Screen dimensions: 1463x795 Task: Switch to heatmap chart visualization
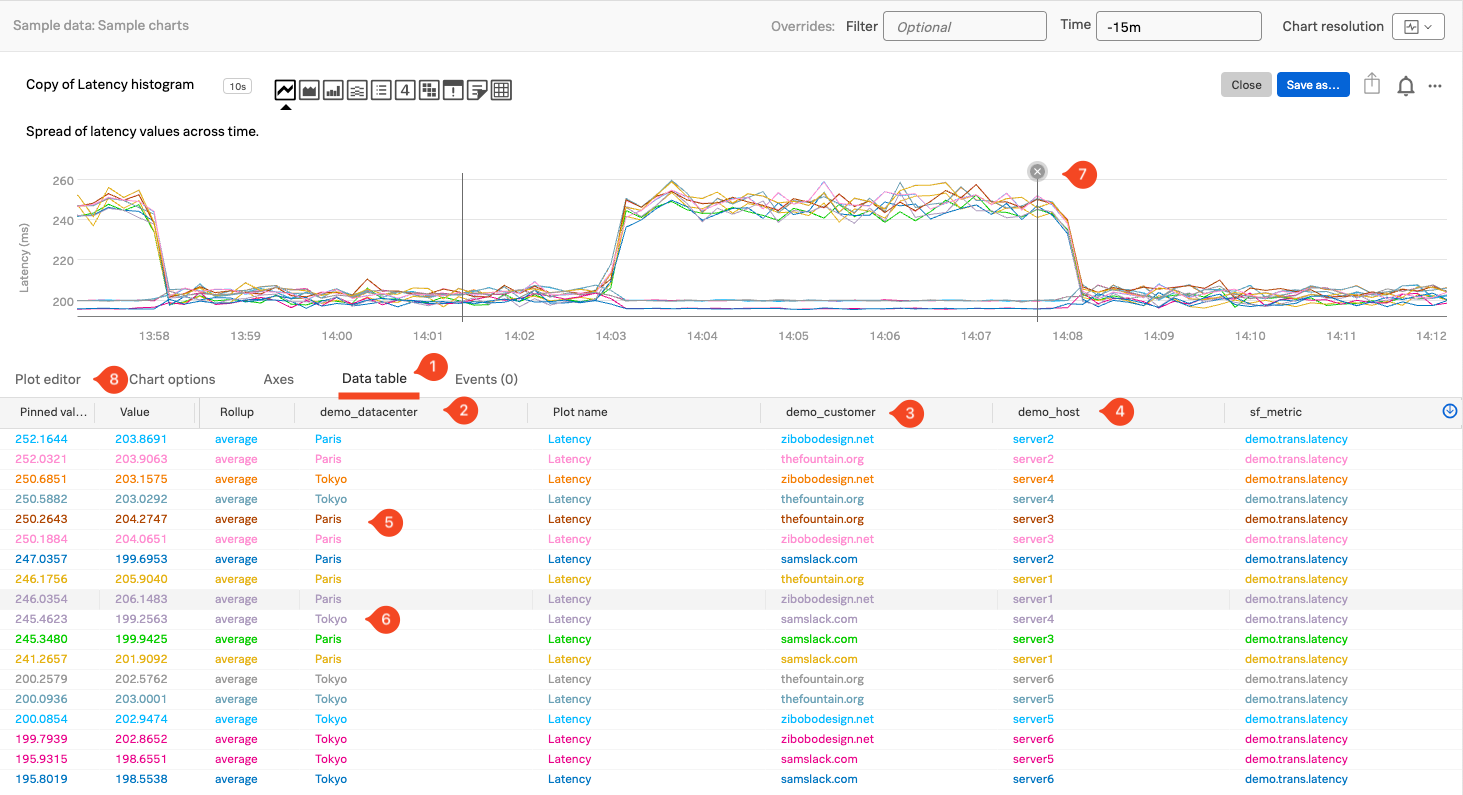[x=429, y=90]
